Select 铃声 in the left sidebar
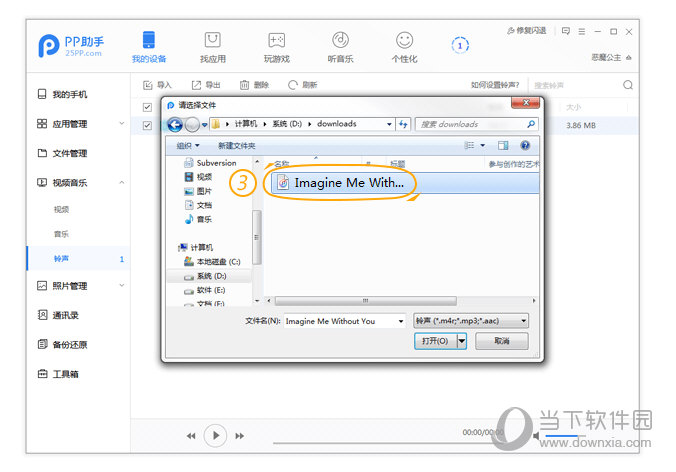 62,259
